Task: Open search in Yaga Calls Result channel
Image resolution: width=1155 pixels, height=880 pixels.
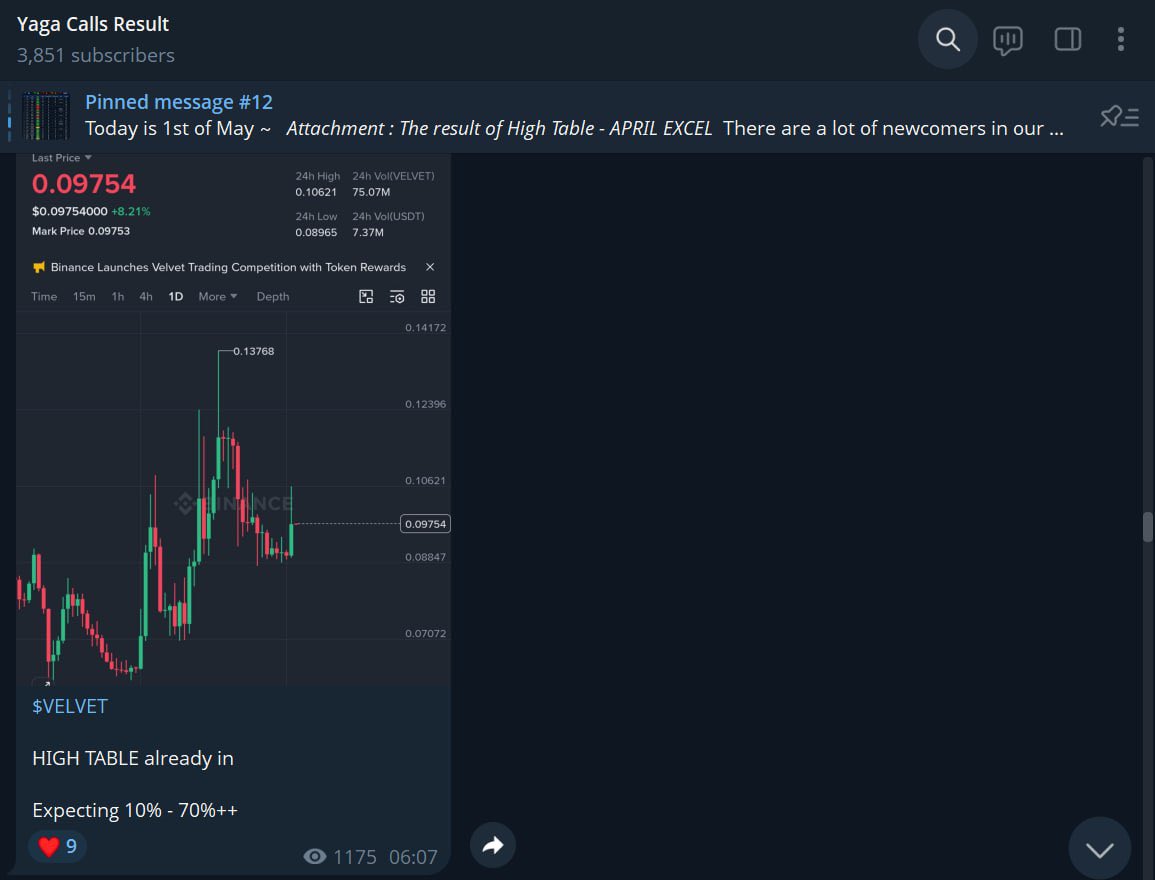Action: pyautogui.click(x=947, y=39)
